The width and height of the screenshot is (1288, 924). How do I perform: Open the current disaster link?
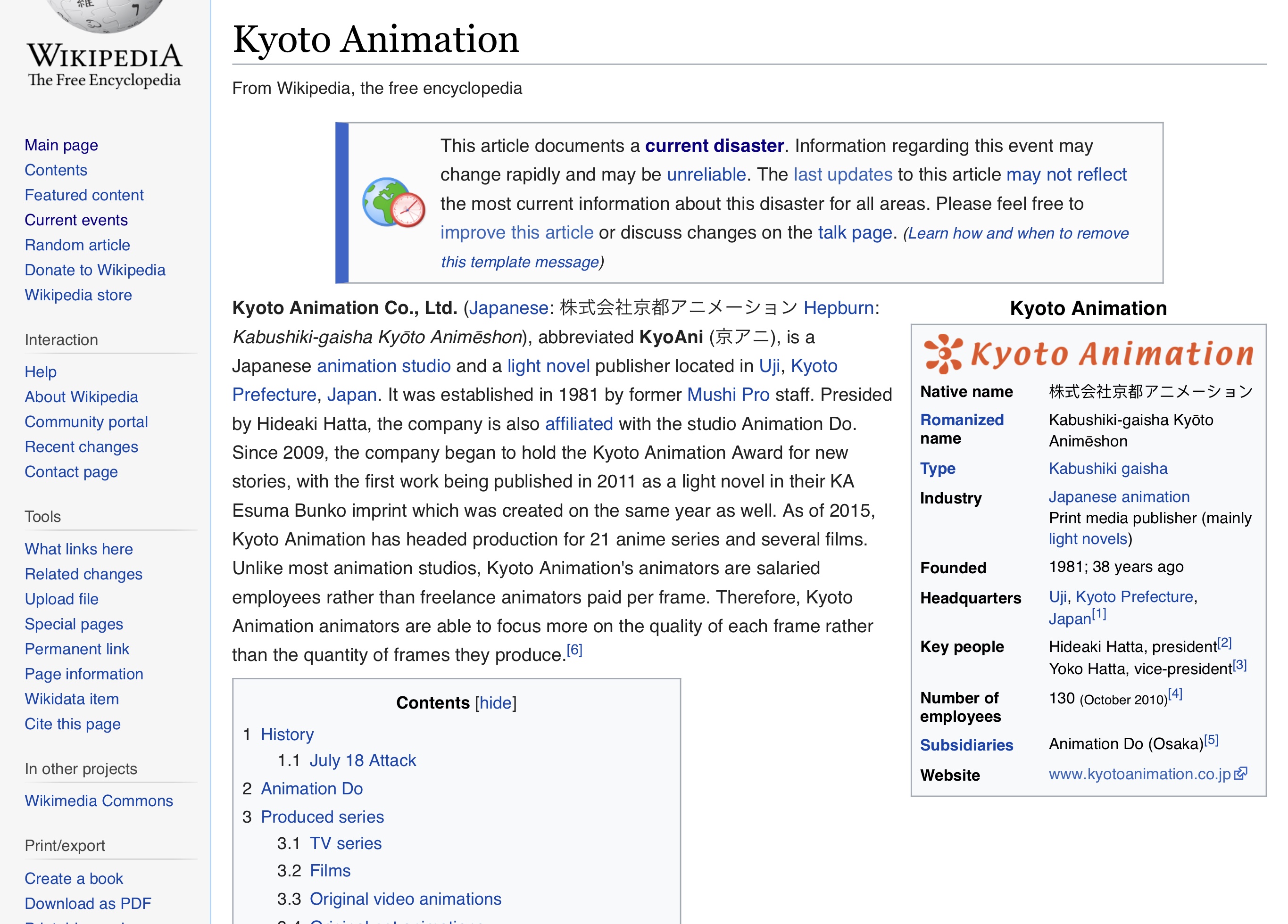point(715,146)
